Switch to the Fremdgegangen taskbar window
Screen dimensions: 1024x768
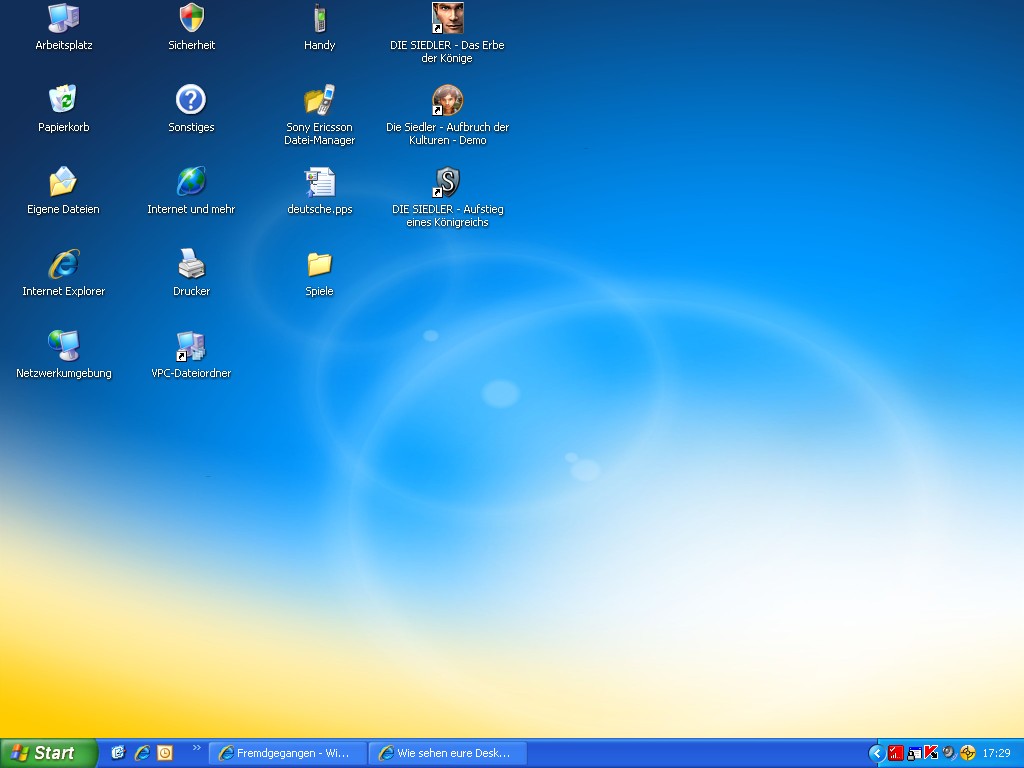tap(287, 753)
